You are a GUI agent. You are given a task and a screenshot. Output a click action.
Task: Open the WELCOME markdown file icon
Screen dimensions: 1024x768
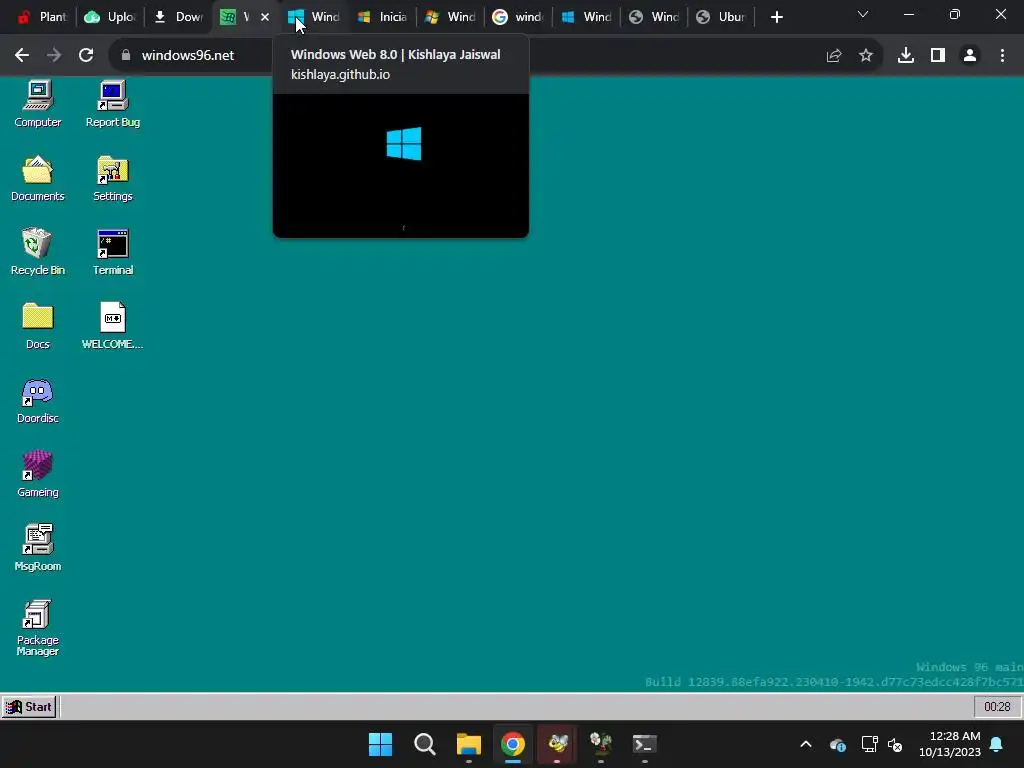tap(112, 325)
